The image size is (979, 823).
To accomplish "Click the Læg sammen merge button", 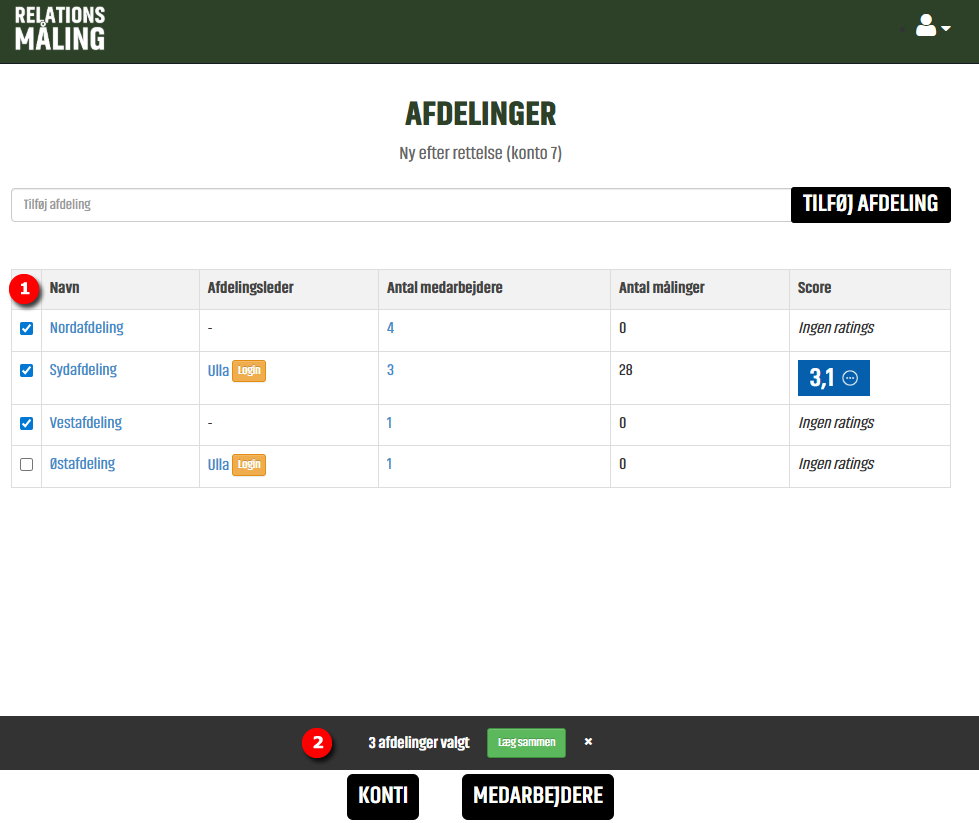I will click(526, 743).
